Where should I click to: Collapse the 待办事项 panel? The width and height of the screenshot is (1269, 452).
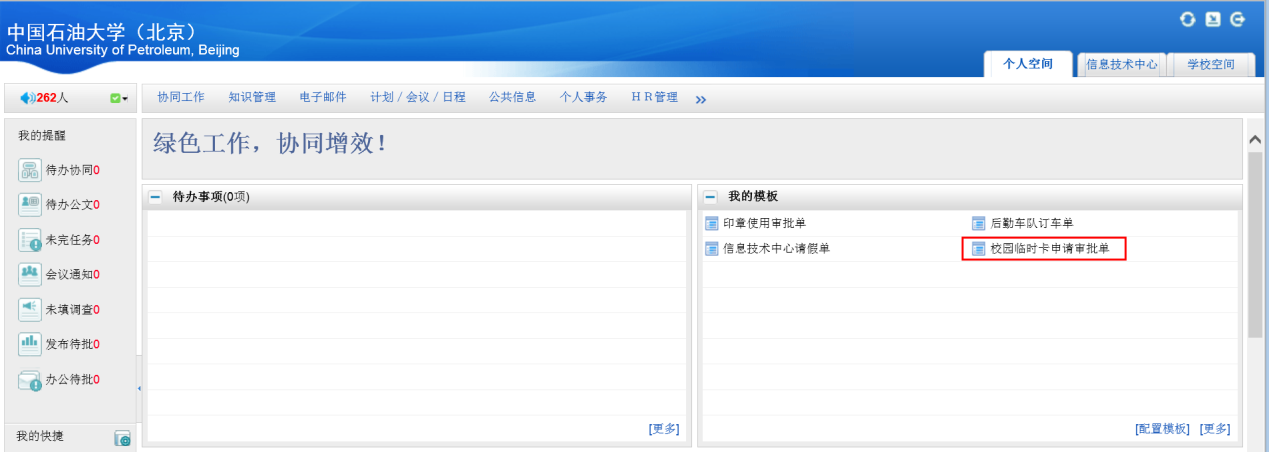[155, 197]
